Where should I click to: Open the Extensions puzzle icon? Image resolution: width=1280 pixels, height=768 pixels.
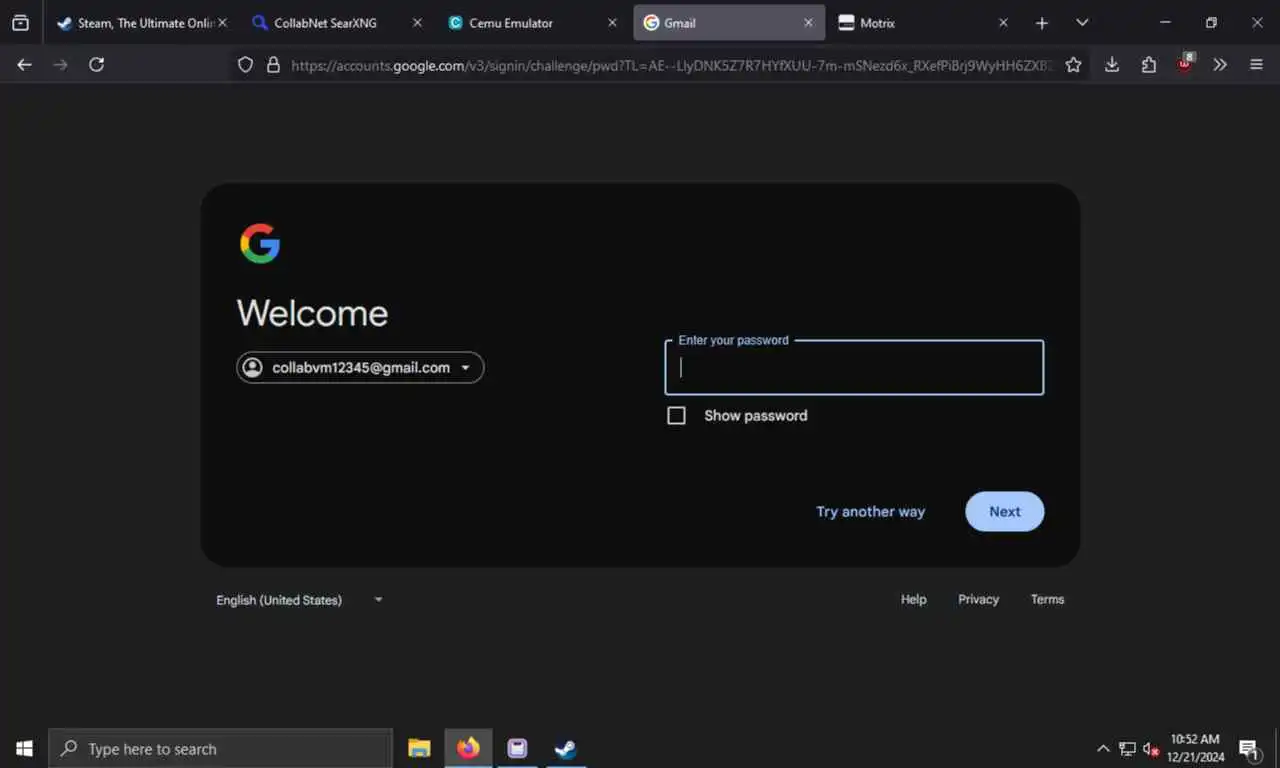tap(1149, 65)
